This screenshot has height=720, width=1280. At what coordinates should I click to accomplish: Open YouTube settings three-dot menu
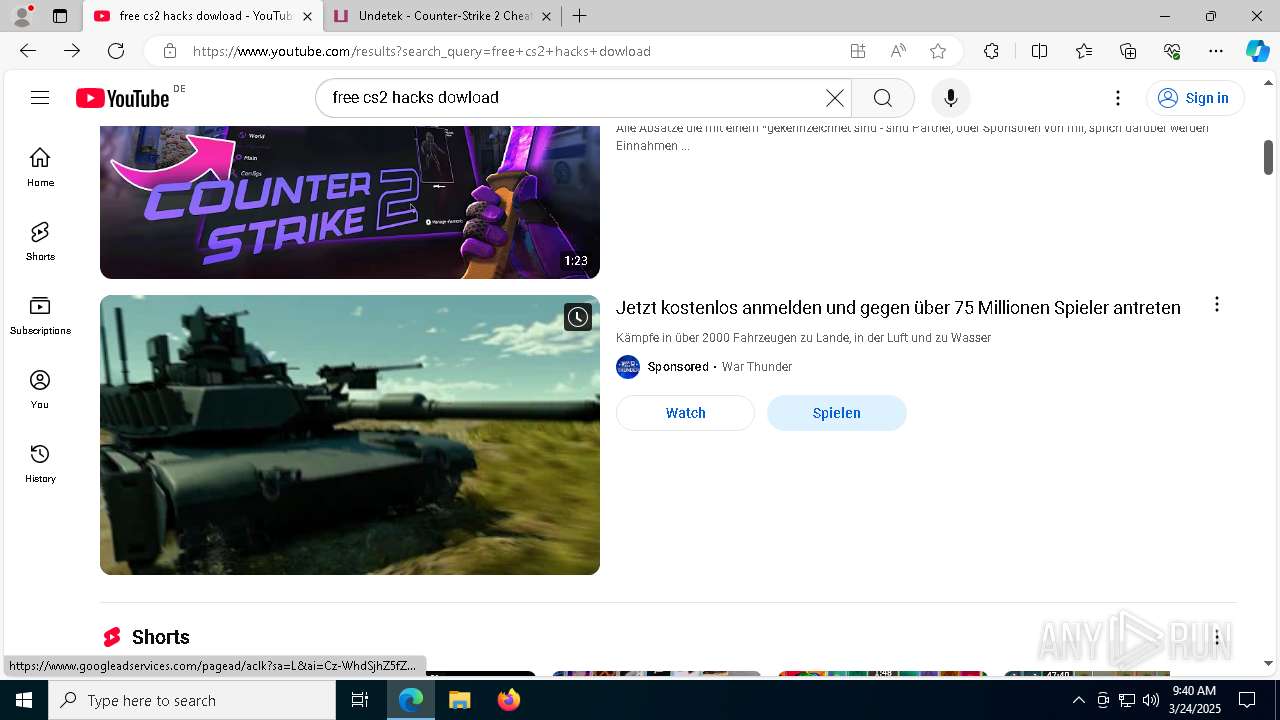coord(1118,97)
